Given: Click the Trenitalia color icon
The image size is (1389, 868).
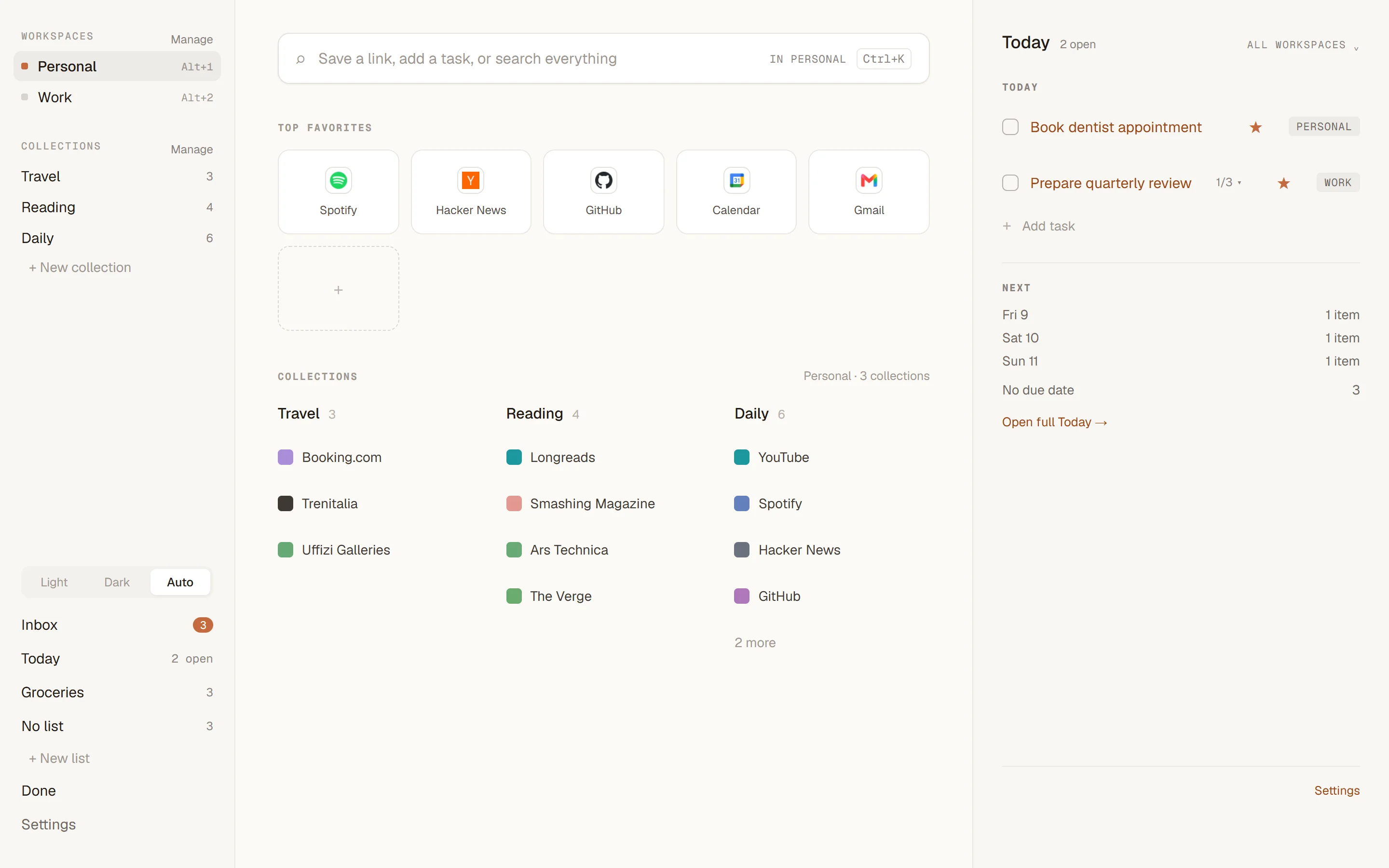Looking at the screenshot, I should coord(285,503).
